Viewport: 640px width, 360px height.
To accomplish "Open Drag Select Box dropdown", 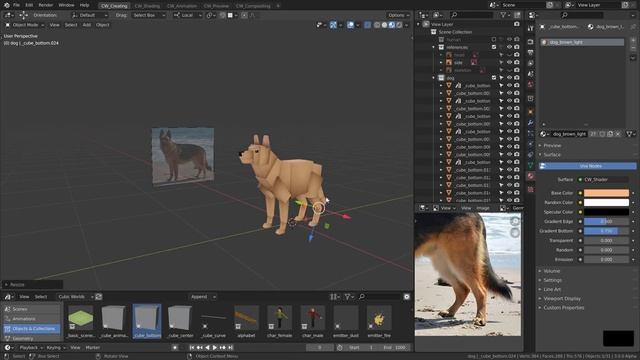I will point(149,15).
